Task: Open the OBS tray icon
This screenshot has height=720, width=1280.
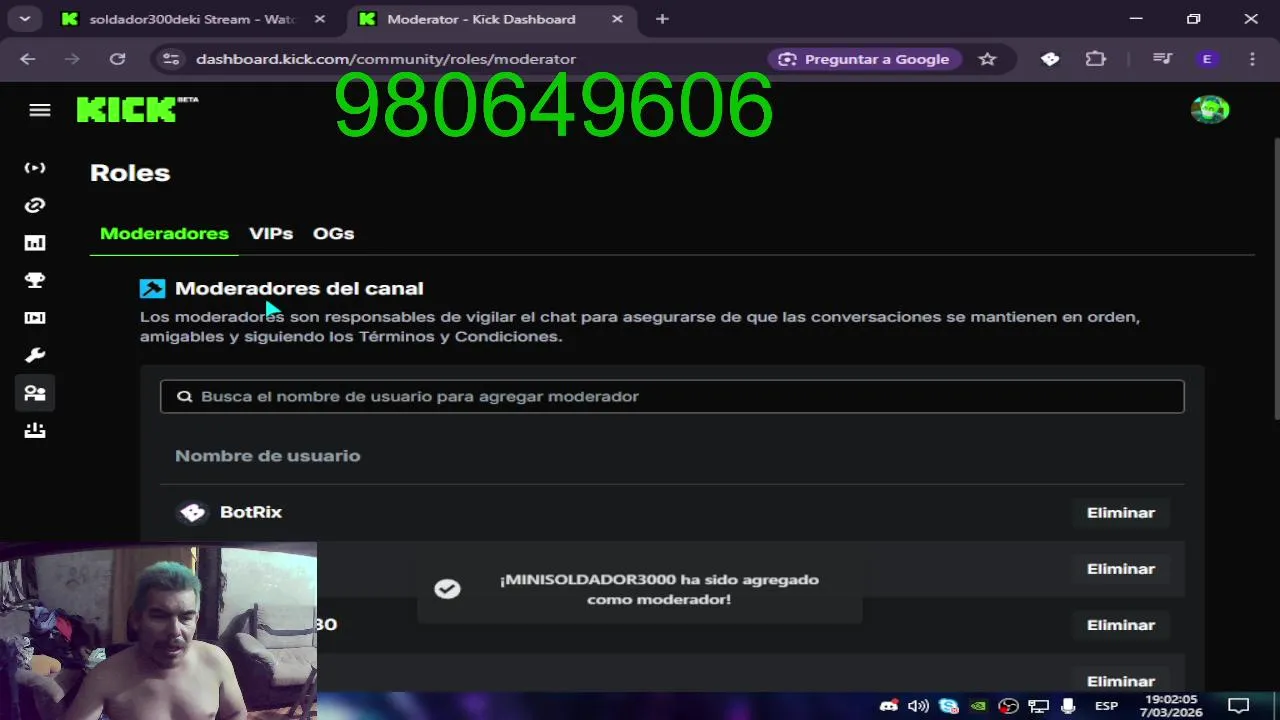Action: point(1009,706)
